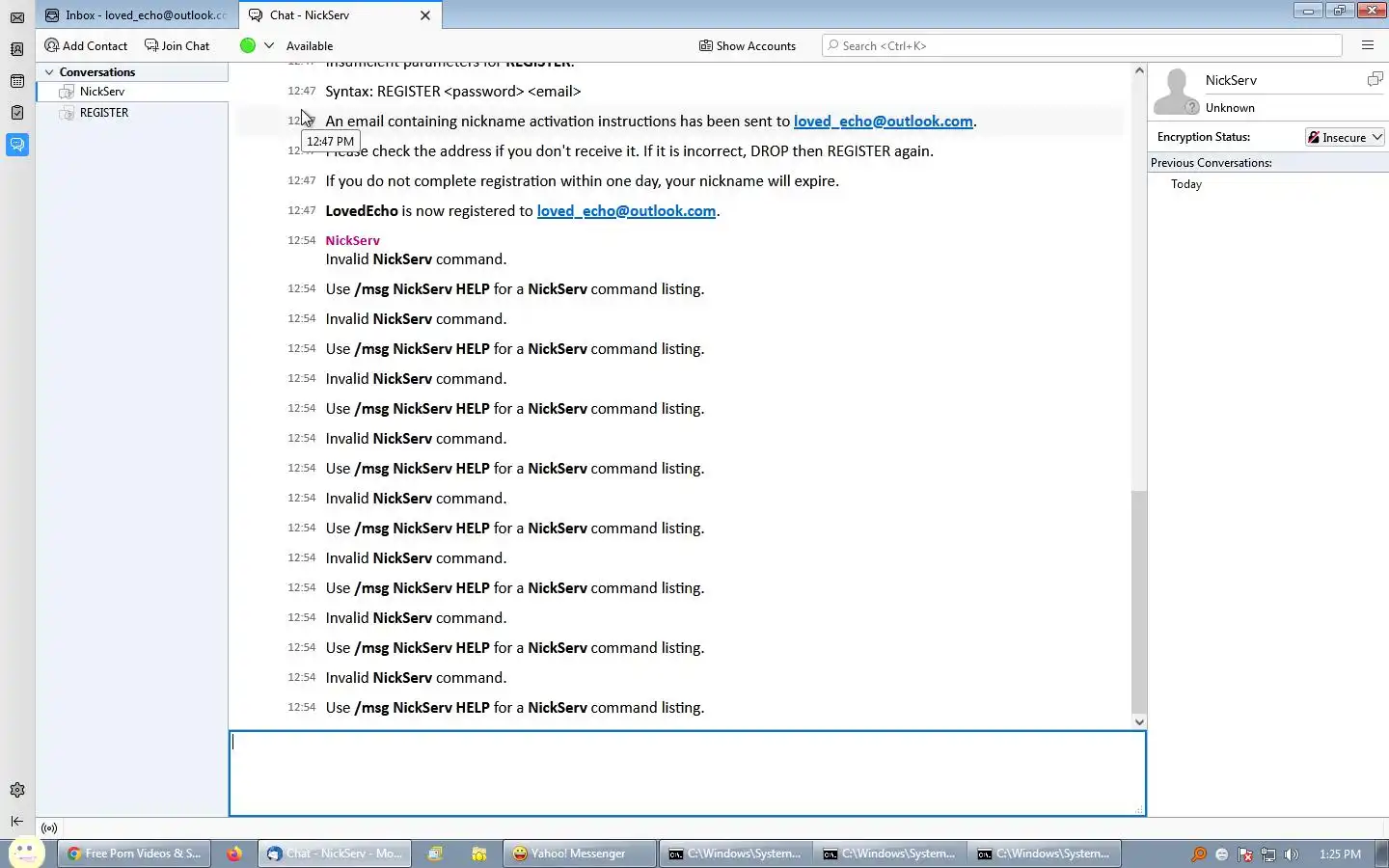Open the loved_echo@outlook.com link in activation message

(883, 121)
